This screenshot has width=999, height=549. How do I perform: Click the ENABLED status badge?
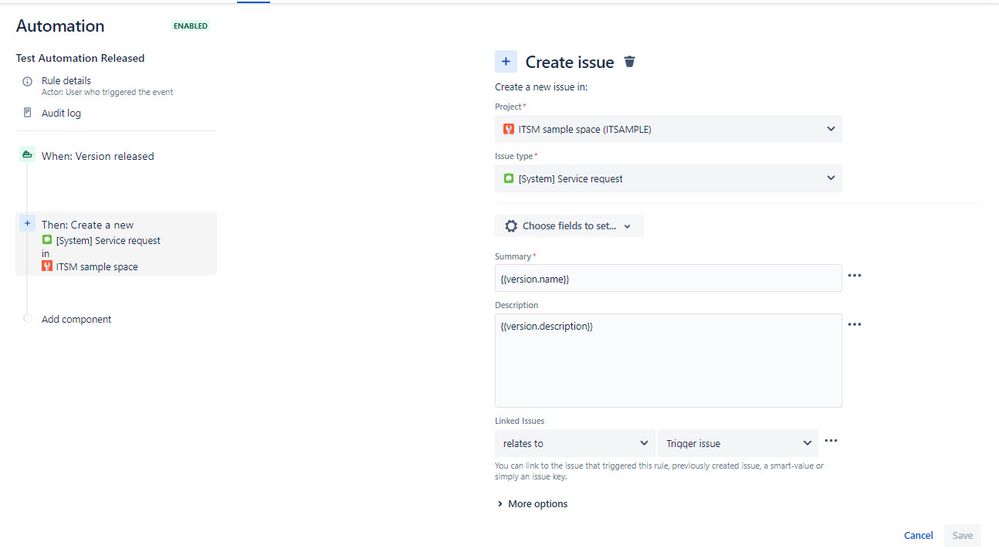(x=190, y=26)
